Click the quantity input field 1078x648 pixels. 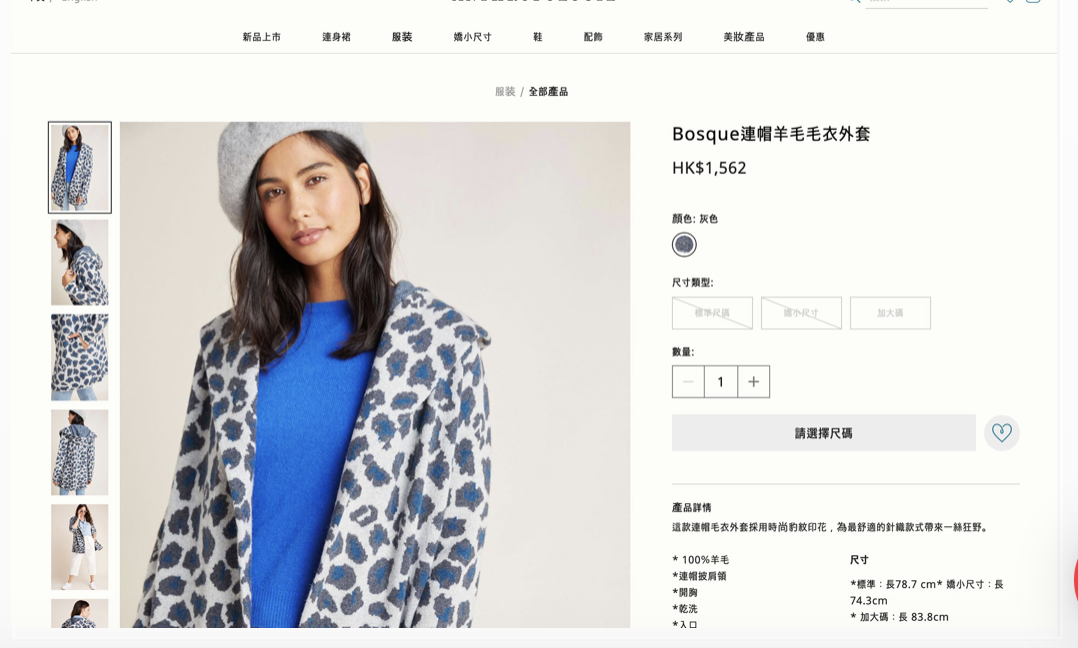pos(720,381)
